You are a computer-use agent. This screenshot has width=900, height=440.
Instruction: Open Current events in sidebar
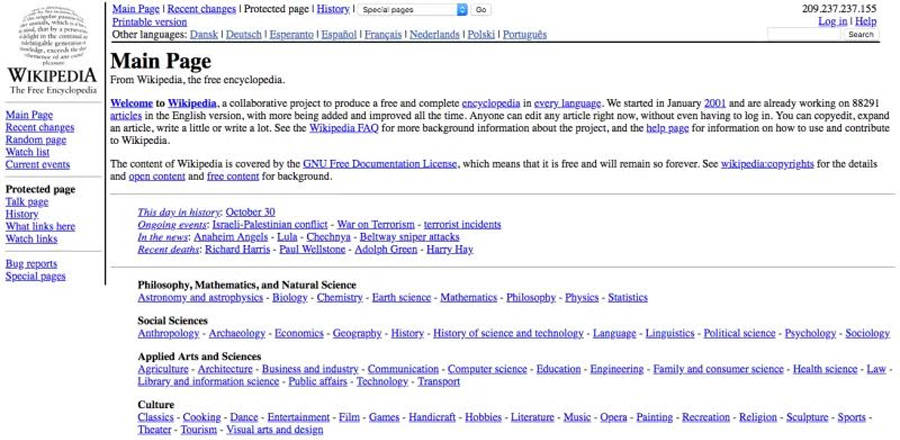pos(37,165)
